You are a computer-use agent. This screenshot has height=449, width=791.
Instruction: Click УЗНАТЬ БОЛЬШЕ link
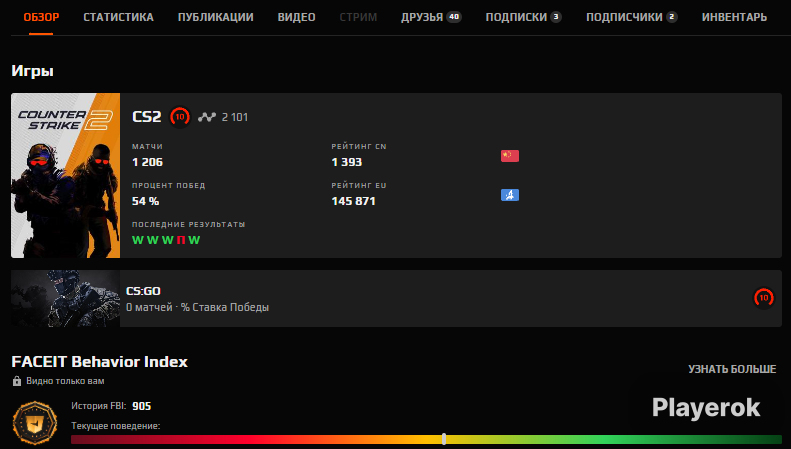tap(732, 369)
